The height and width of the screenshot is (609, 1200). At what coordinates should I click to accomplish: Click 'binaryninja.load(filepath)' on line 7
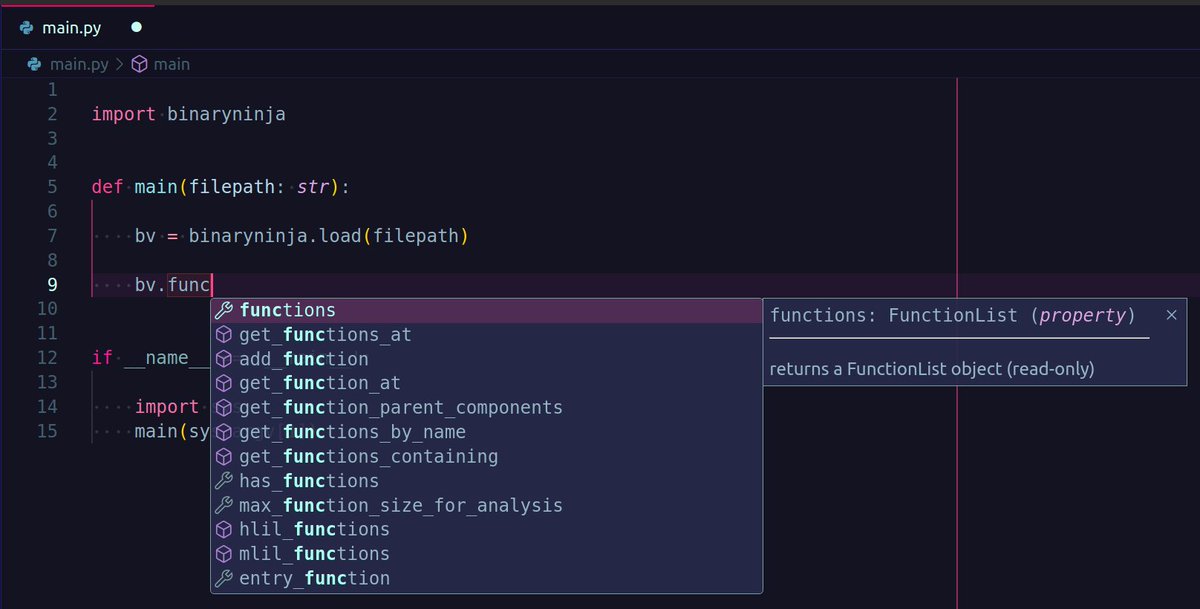point(329,236)
